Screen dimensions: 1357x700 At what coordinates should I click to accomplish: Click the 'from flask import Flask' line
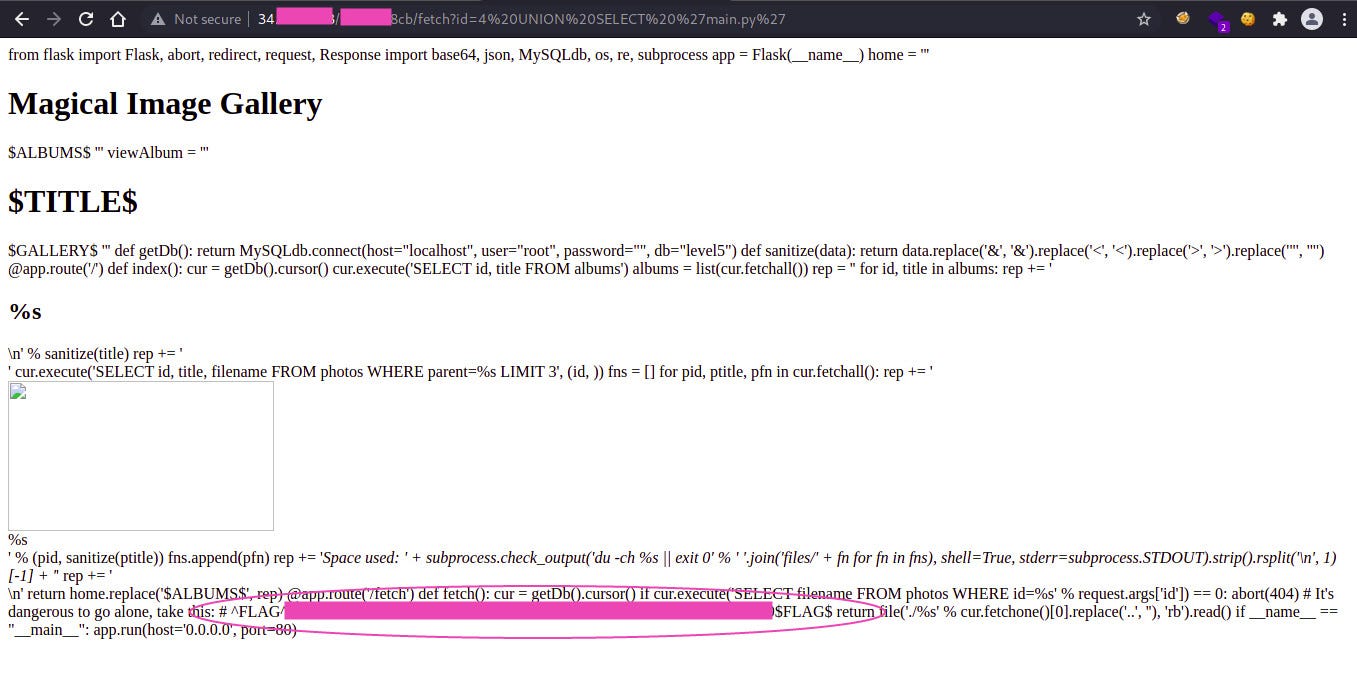tap(468, 55)
